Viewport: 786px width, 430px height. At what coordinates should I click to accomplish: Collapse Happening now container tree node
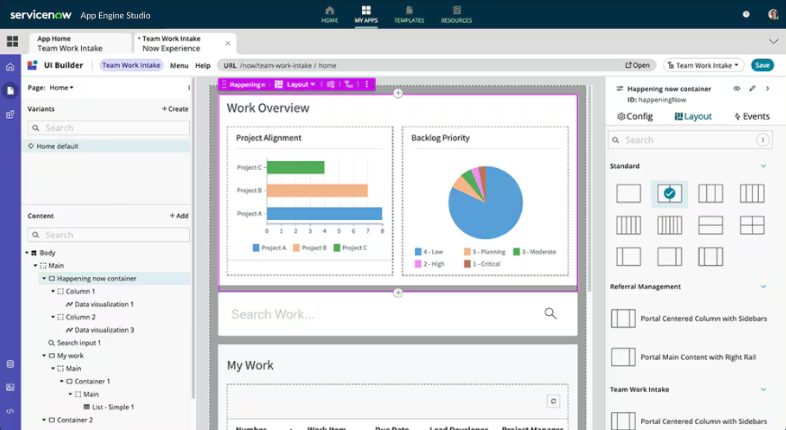(x=44, y=279)
